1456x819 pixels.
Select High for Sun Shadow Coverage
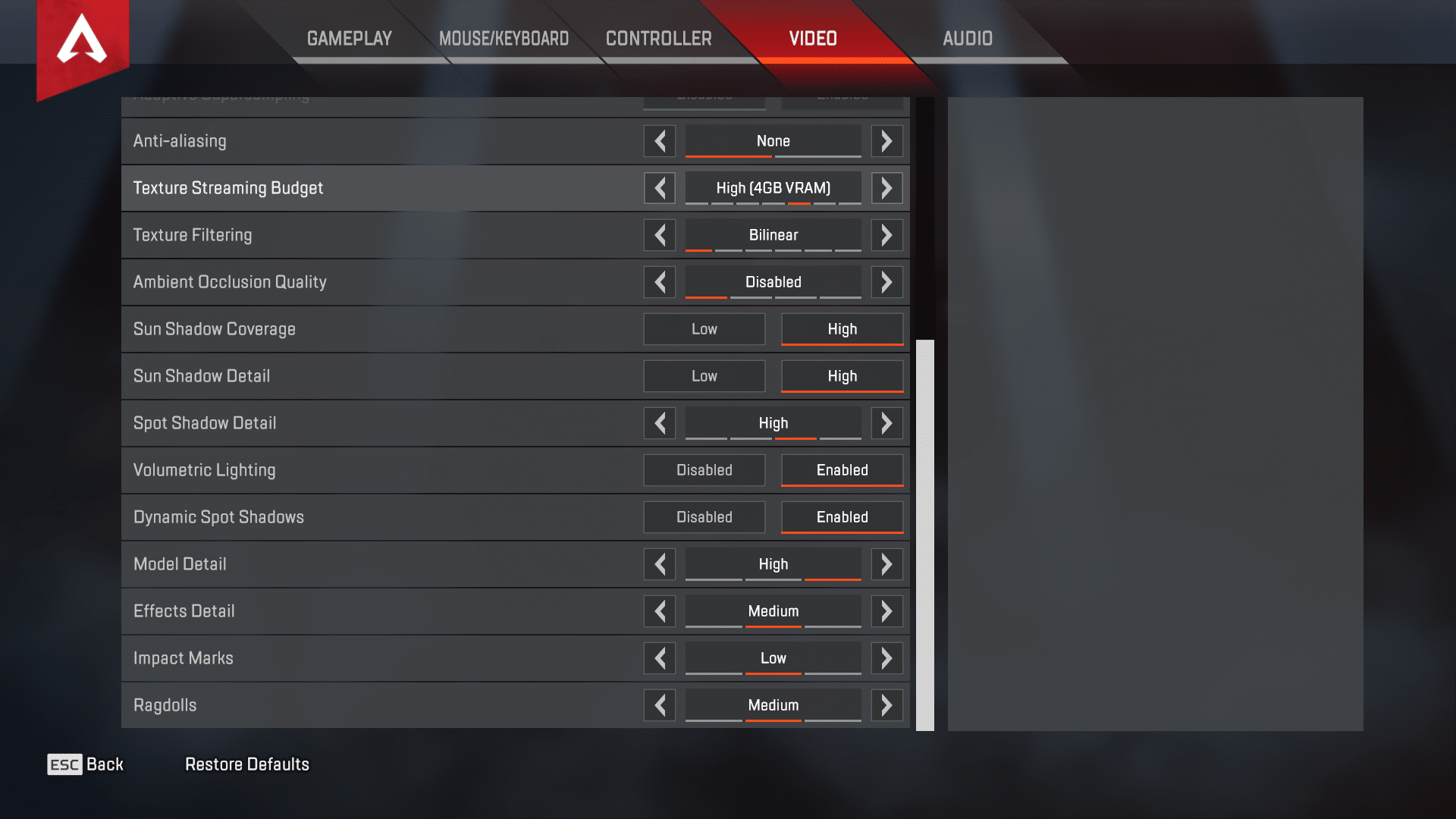coord(842,328)
